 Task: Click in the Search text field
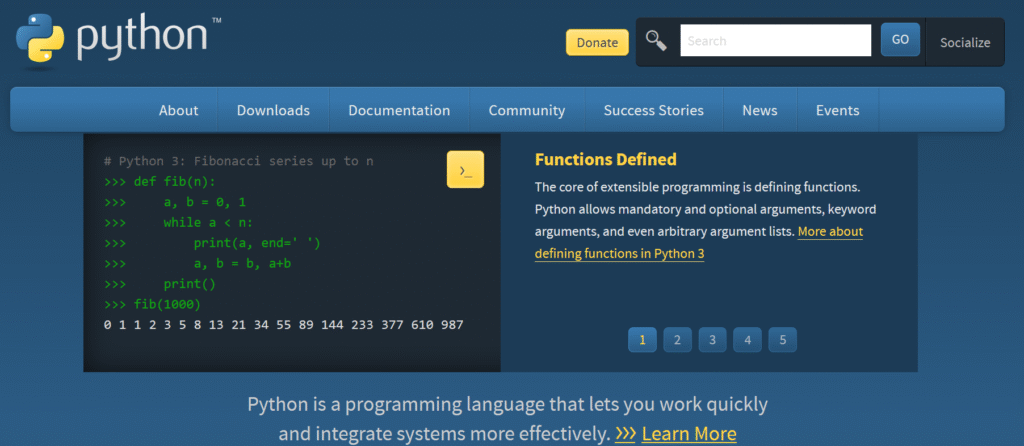(x=775, y=41)
